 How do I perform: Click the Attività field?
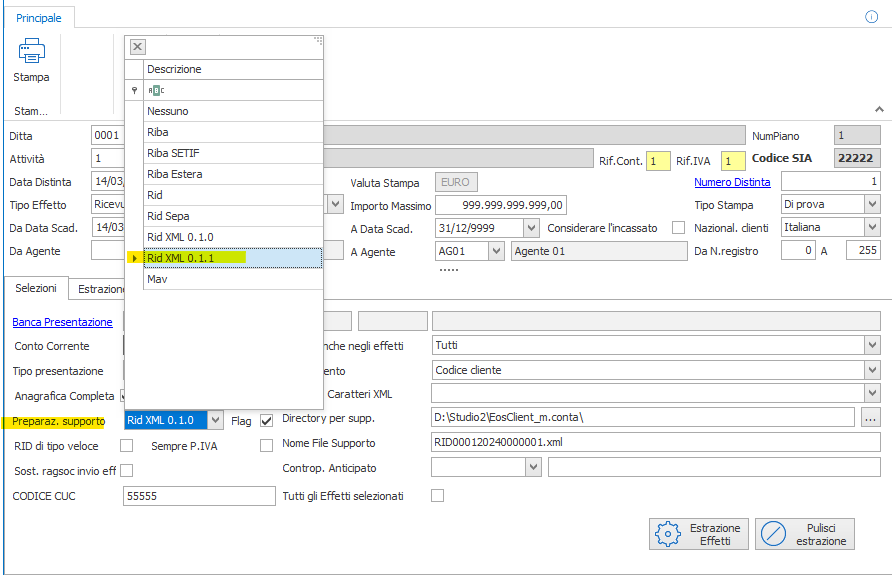point(108,158)
